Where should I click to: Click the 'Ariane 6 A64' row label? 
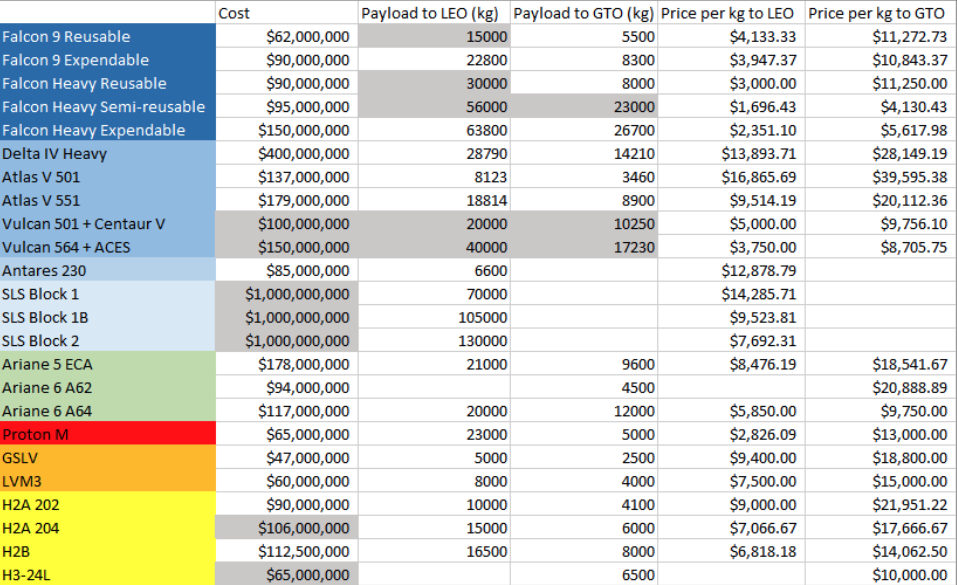[108, 411]
